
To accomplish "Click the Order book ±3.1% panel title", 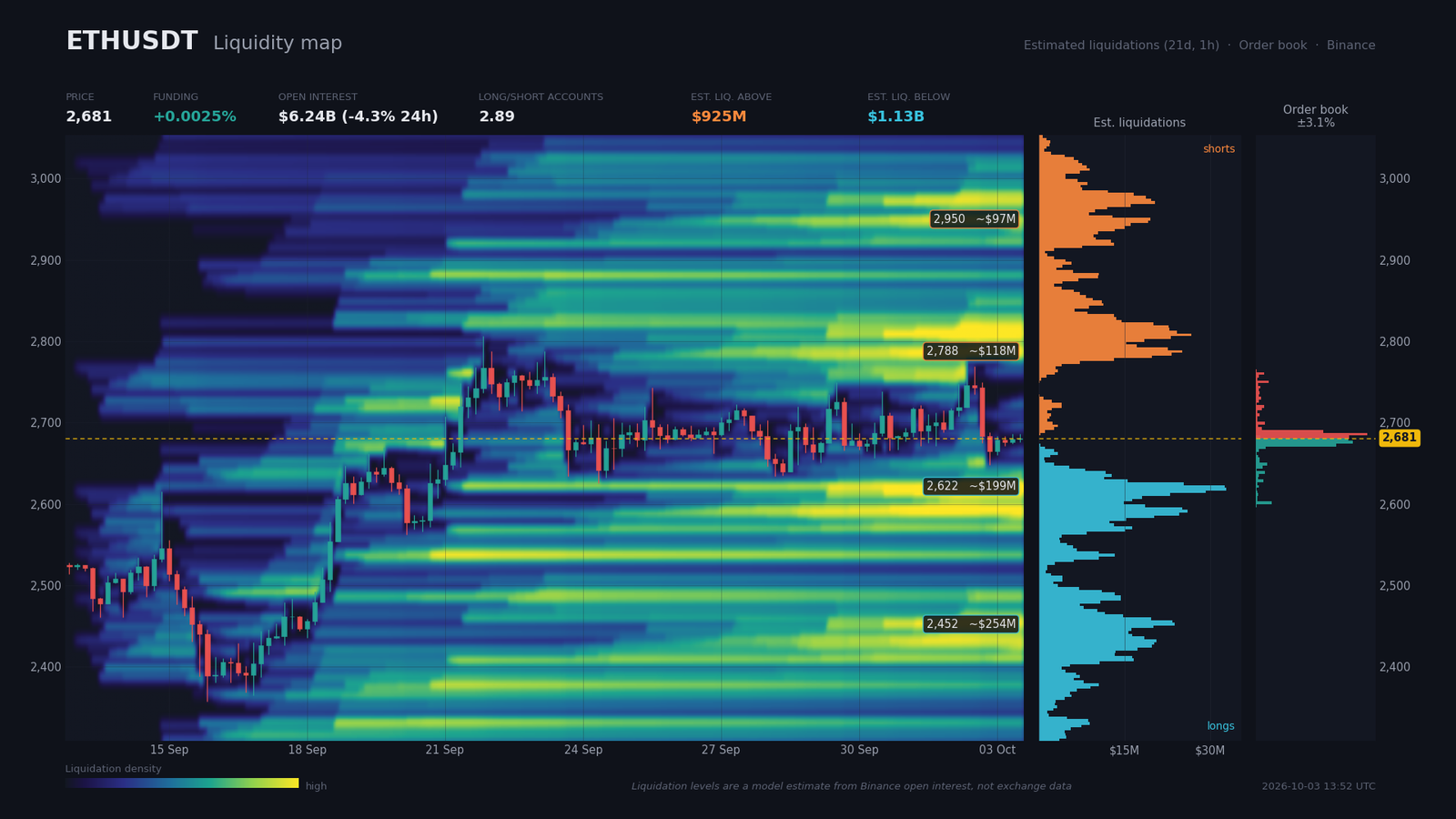I will coord(1316,116).
